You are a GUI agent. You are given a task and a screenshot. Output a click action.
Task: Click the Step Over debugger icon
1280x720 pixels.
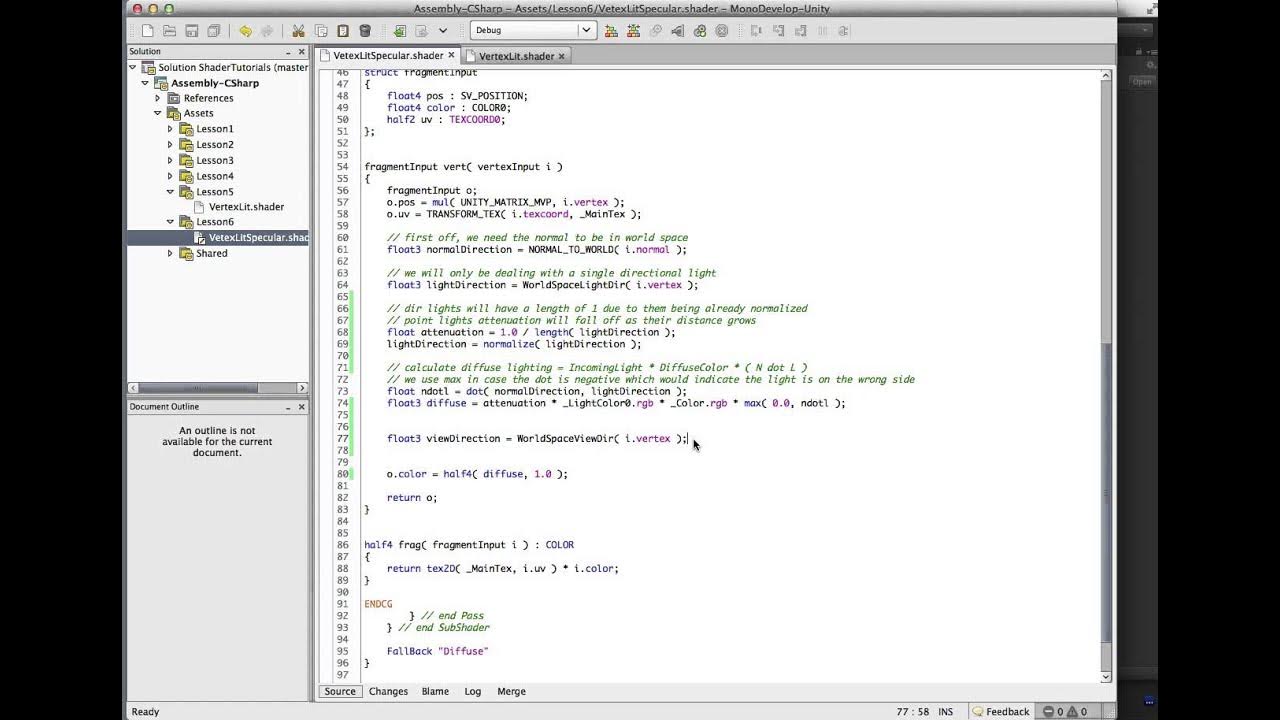tap(756, 31)
